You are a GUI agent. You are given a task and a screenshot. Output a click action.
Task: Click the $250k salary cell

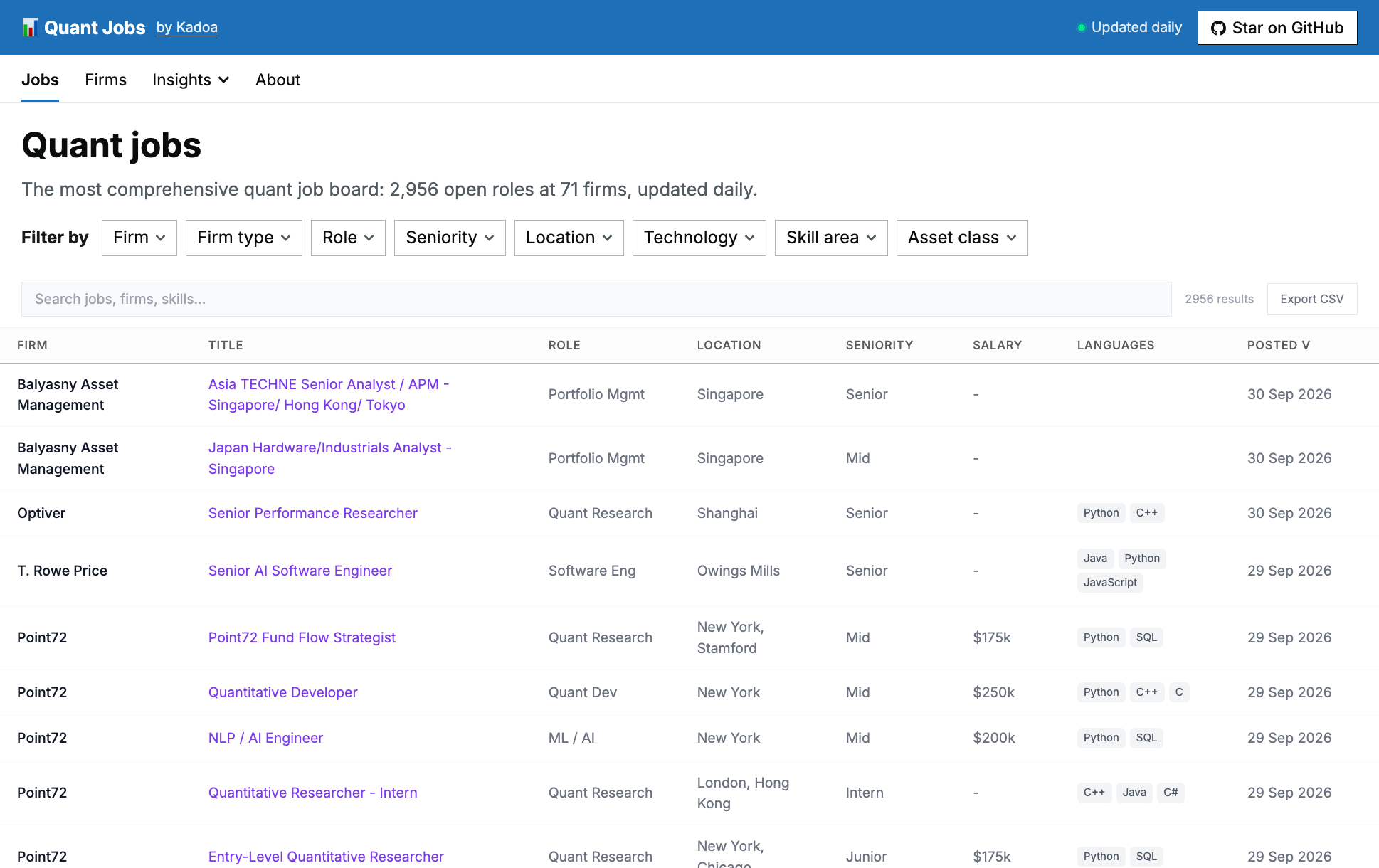[993, 692]
